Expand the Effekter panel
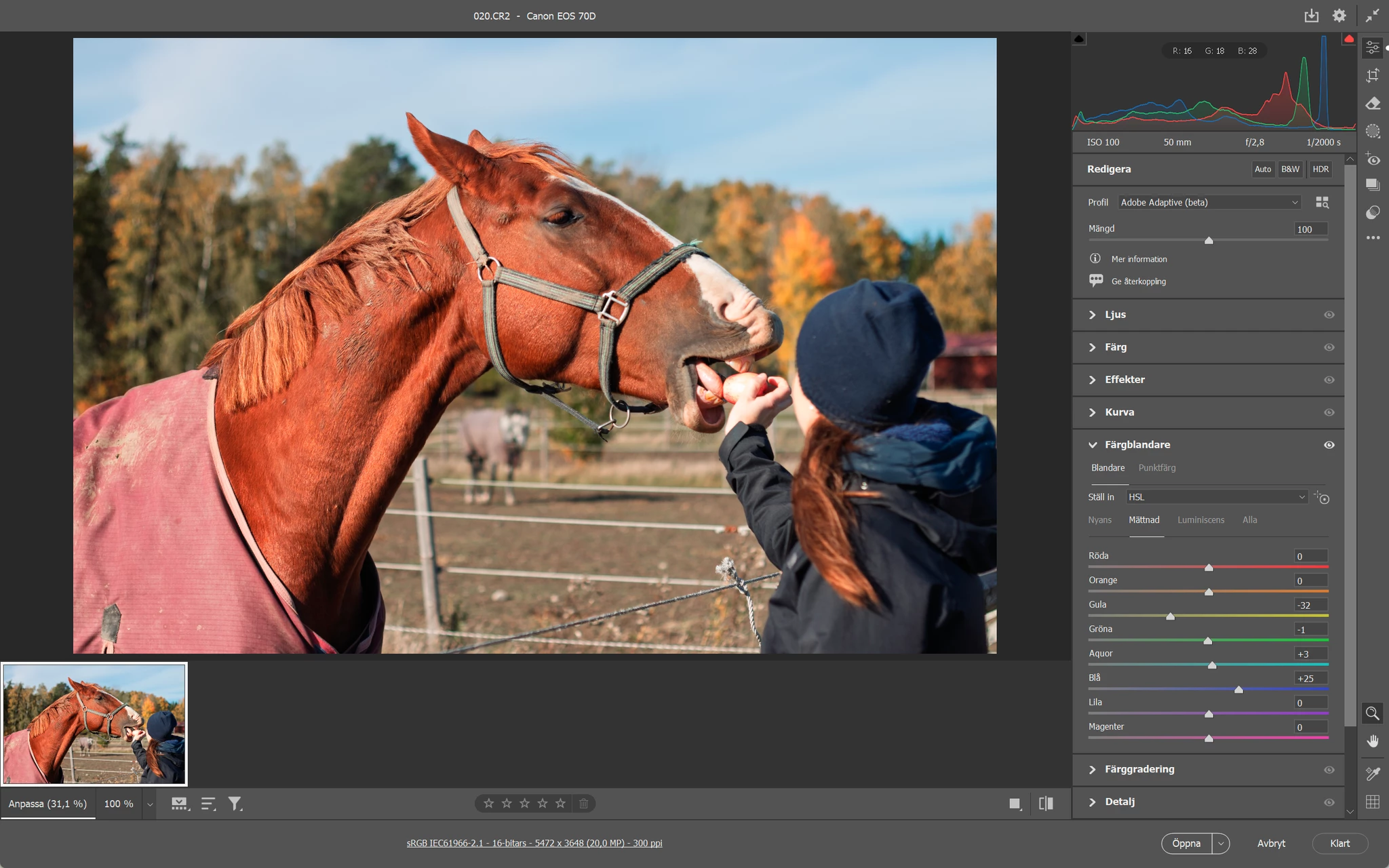1389x868 pixels. 1124,380
